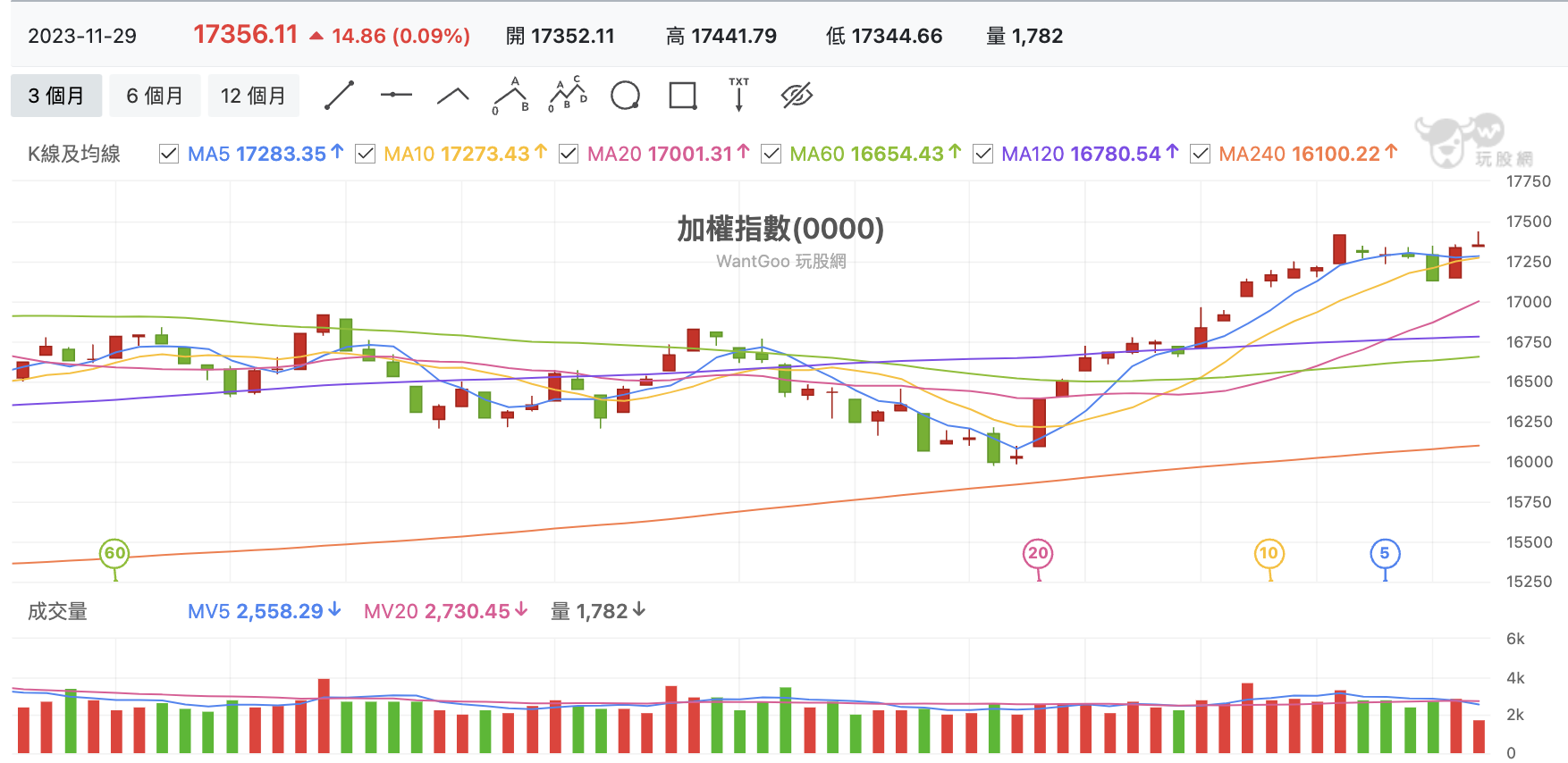Screen dimensions: 1568x763
Task: Click the low price 低 17344.66
Action: 884,36
